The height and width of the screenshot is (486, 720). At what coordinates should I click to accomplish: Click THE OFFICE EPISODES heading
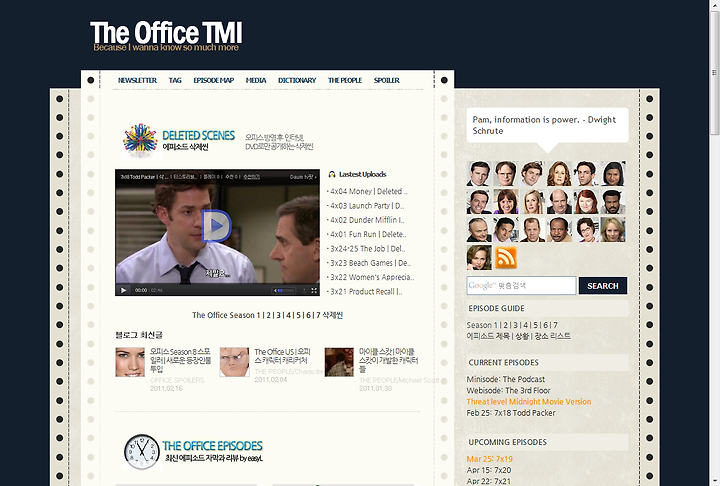click(212, 446)
